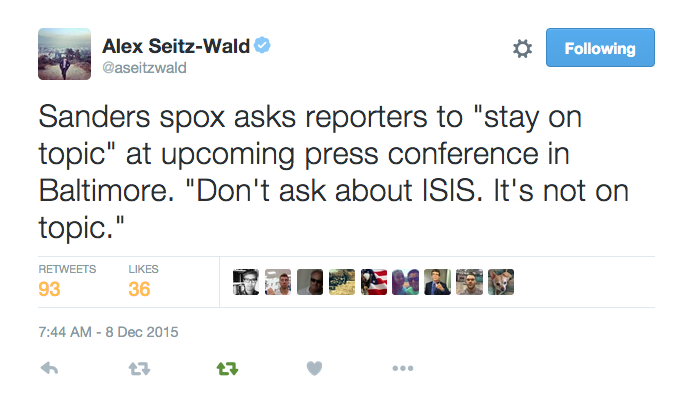Viewport: 693px width, 407px height.
Task: Open the @aseitzwald handle link
Action: coord(145,68)
